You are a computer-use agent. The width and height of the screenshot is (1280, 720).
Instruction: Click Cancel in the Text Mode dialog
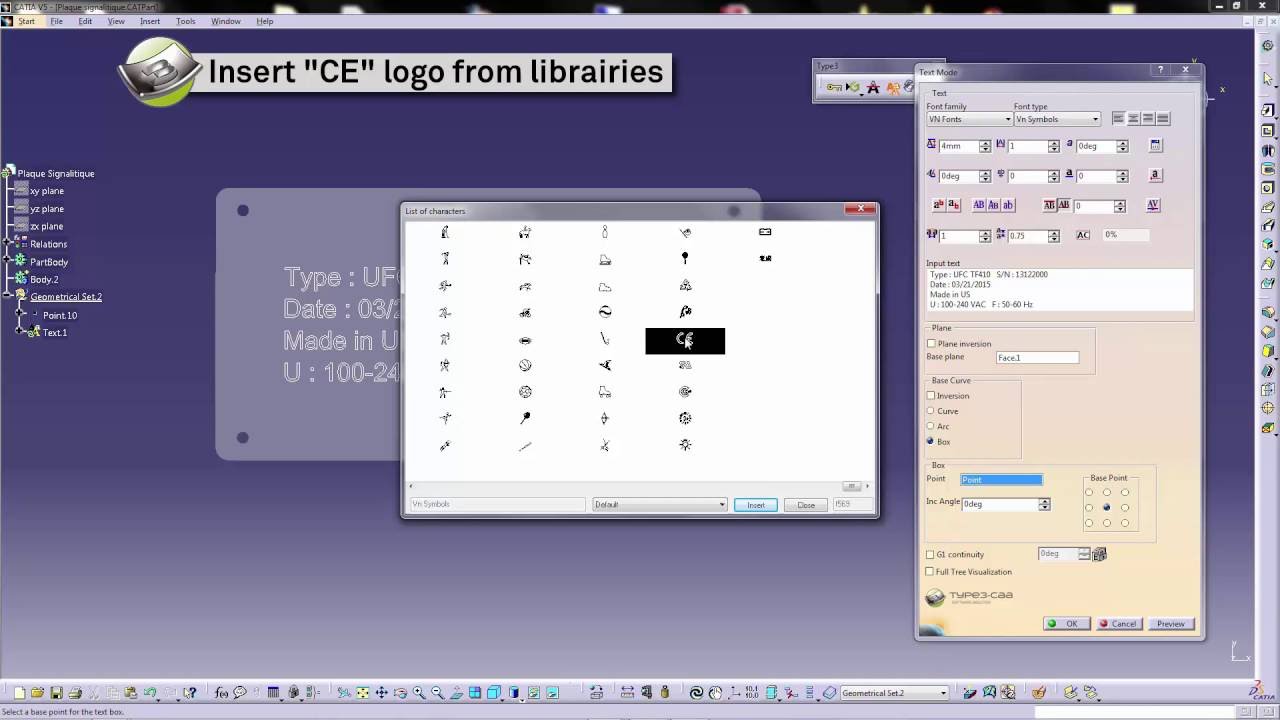[x=1119, y=624]
